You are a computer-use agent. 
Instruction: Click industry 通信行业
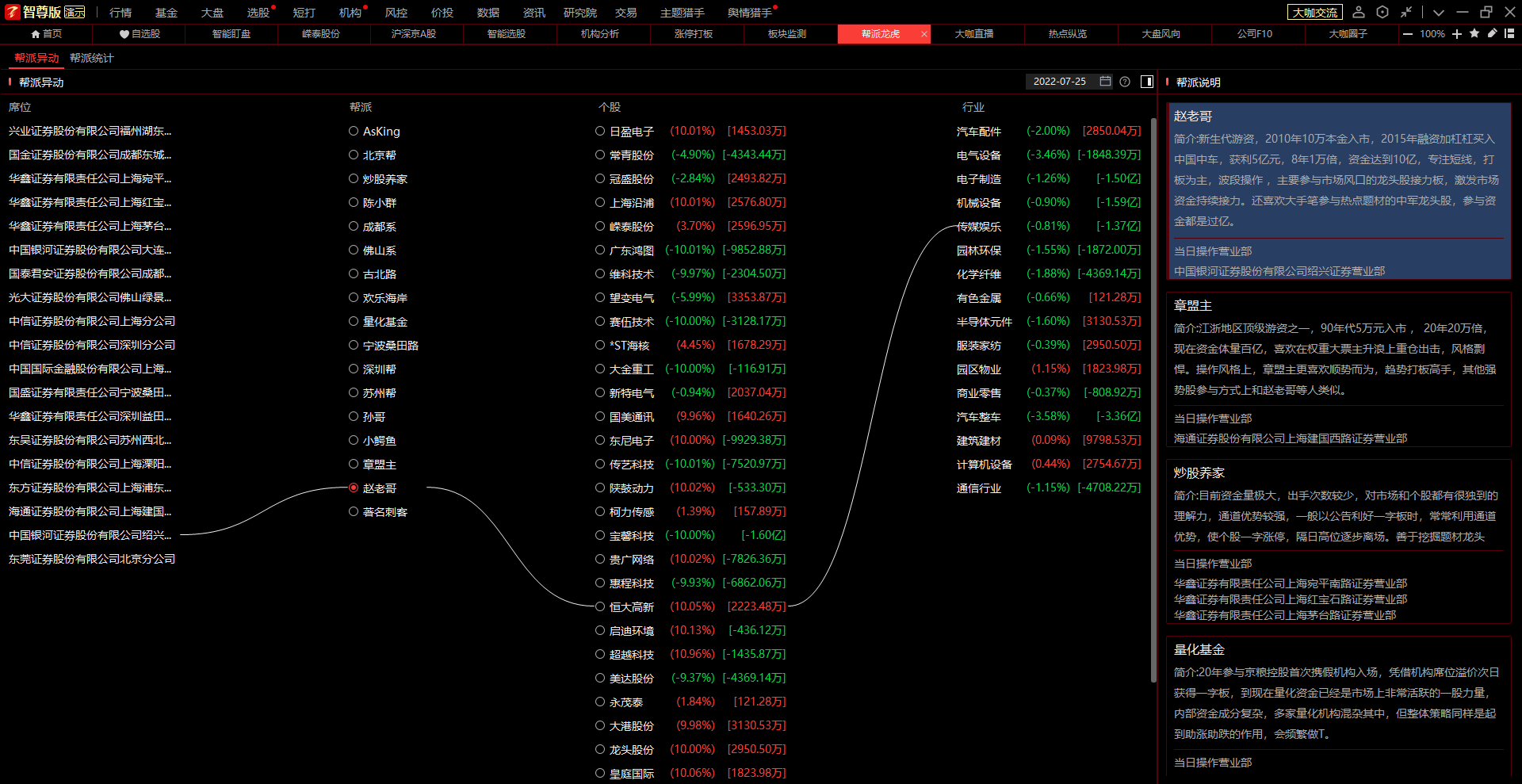[979, 488]
